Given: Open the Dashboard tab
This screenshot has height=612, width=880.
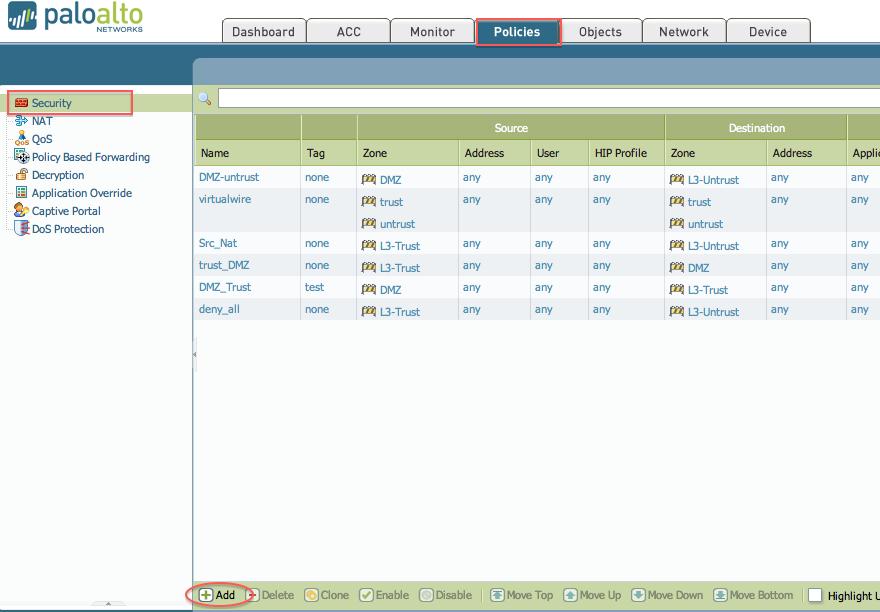Looking at the screenshot, I should 264,31.
